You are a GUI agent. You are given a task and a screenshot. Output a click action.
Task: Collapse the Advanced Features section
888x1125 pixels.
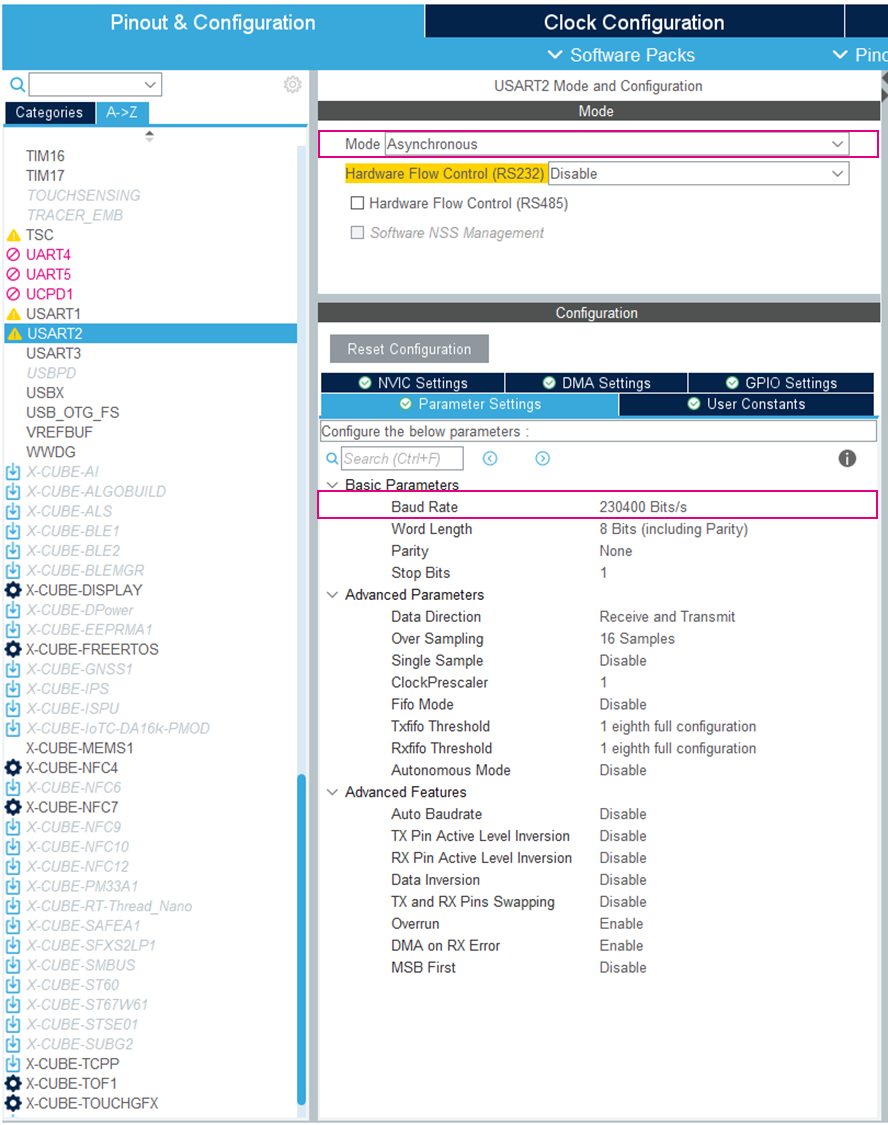pos(332,792)
